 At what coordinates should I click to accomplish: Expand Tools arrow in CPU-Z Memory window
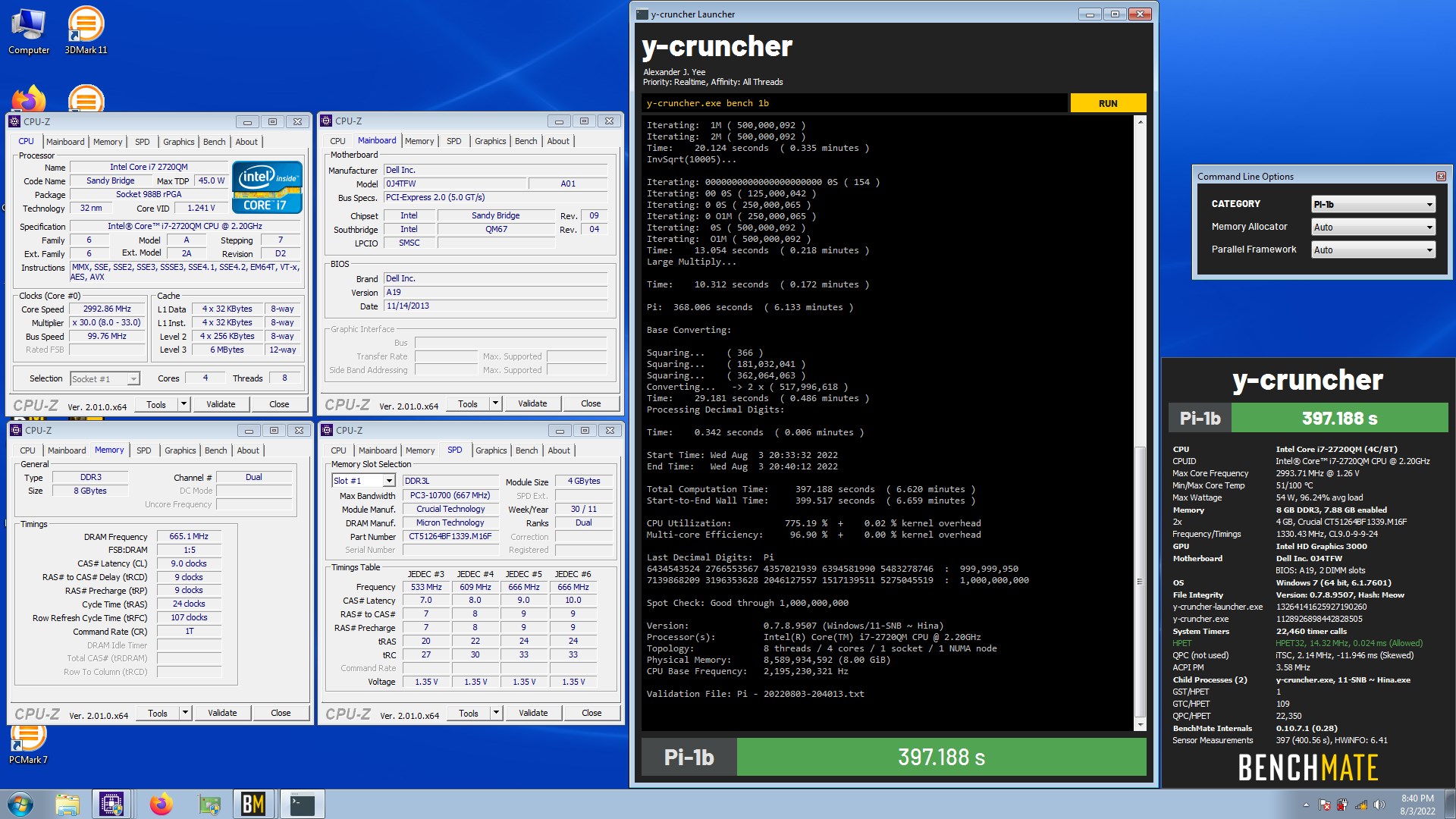pyautogui.click(x=185, y=713)
